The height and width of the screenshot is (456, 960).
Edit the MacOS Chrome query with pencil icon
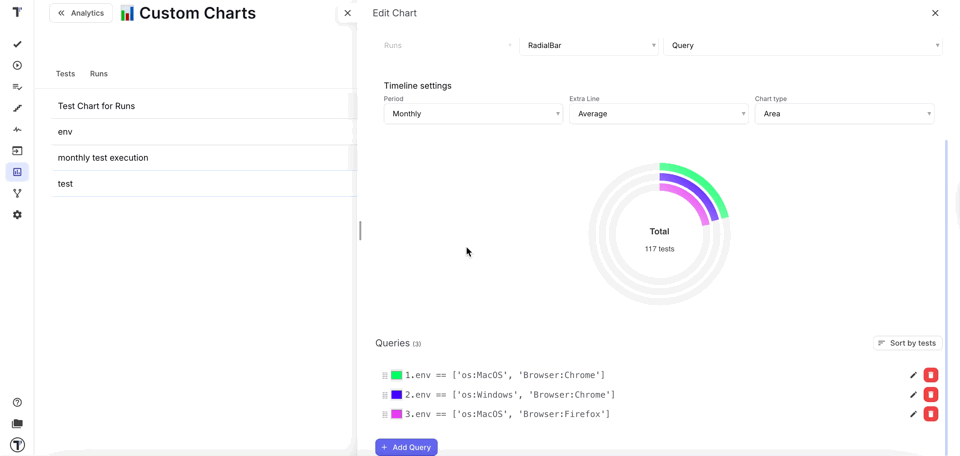913,375
